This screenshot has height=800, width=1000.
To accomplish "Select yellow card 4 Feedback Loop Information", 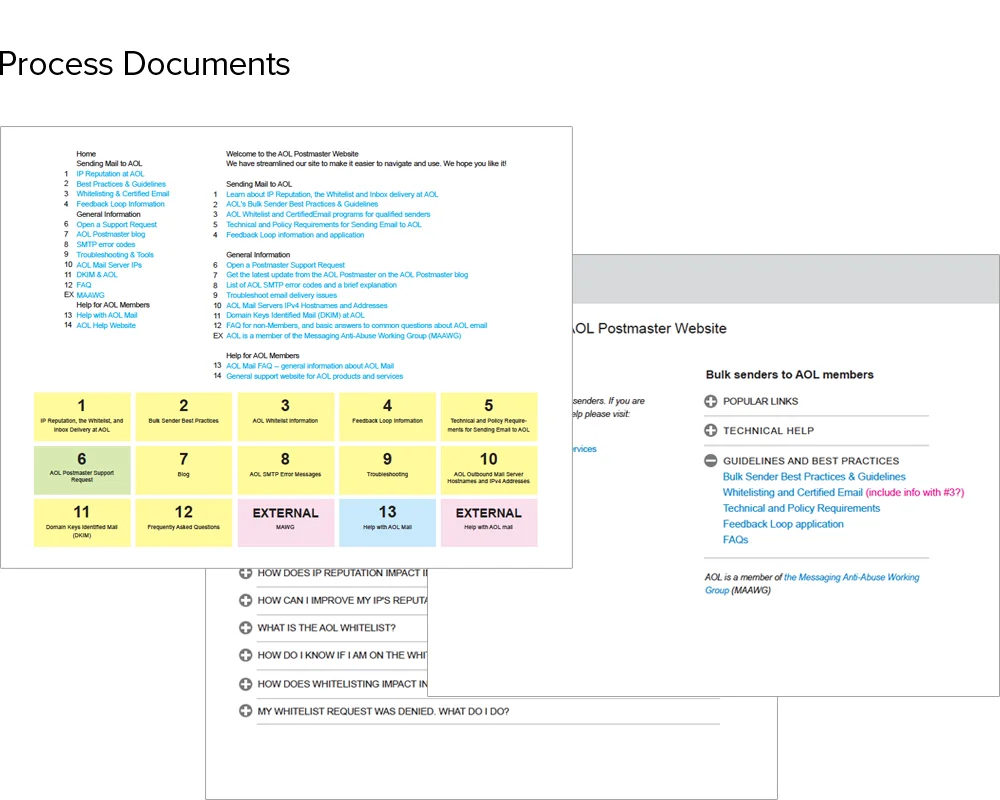I will (x=387, y=417).
